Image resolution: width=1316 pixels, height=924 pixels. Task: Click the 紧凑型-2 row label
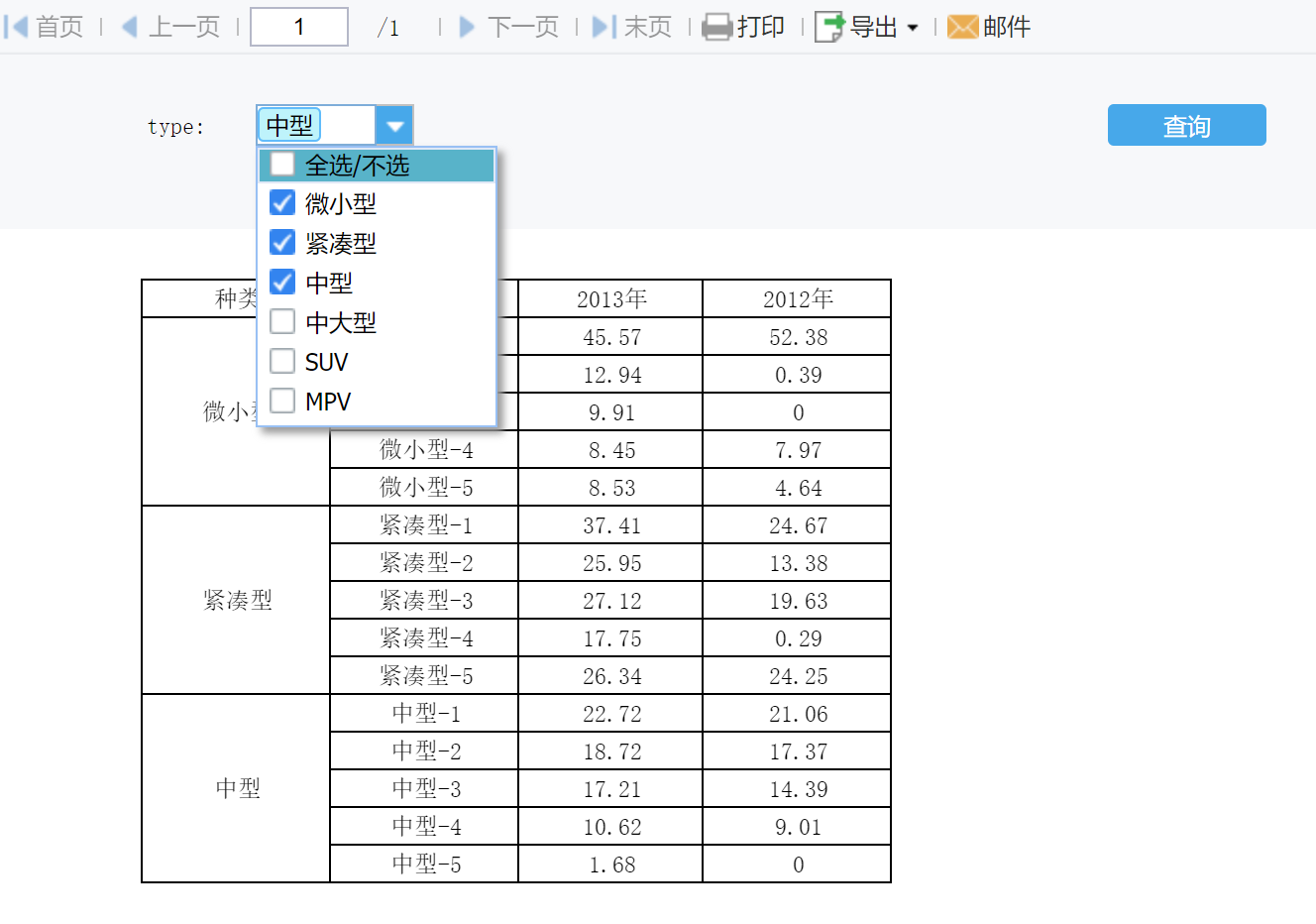(424, 562)
